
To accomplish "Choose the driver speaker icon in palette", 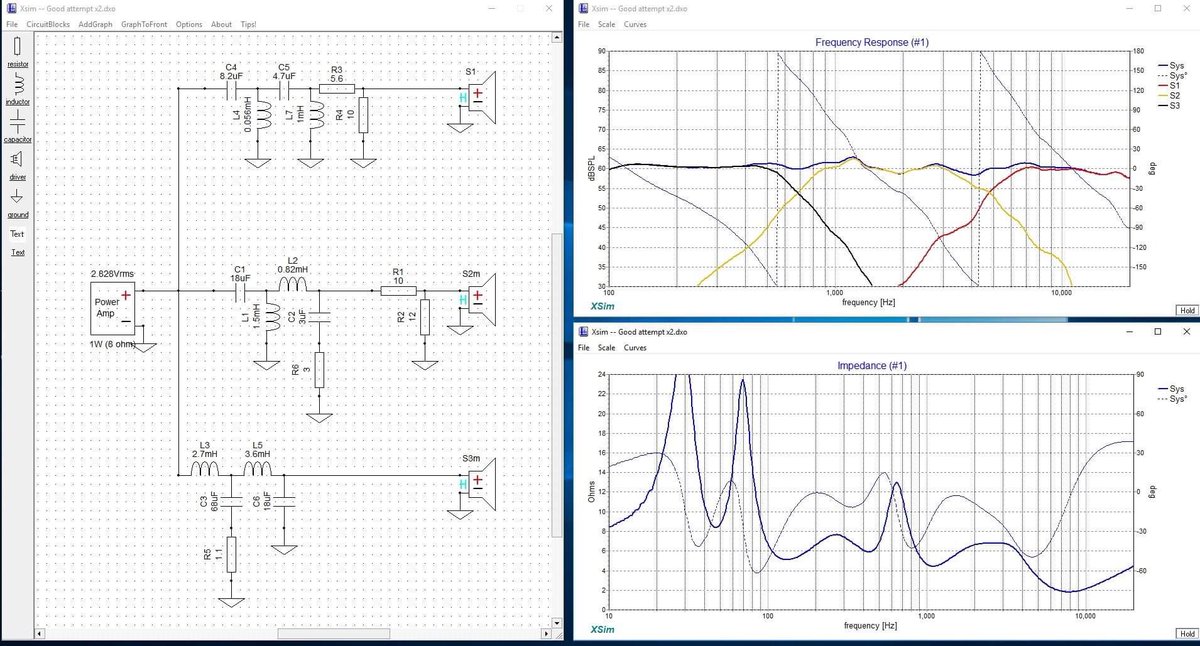I will (17, 159).
